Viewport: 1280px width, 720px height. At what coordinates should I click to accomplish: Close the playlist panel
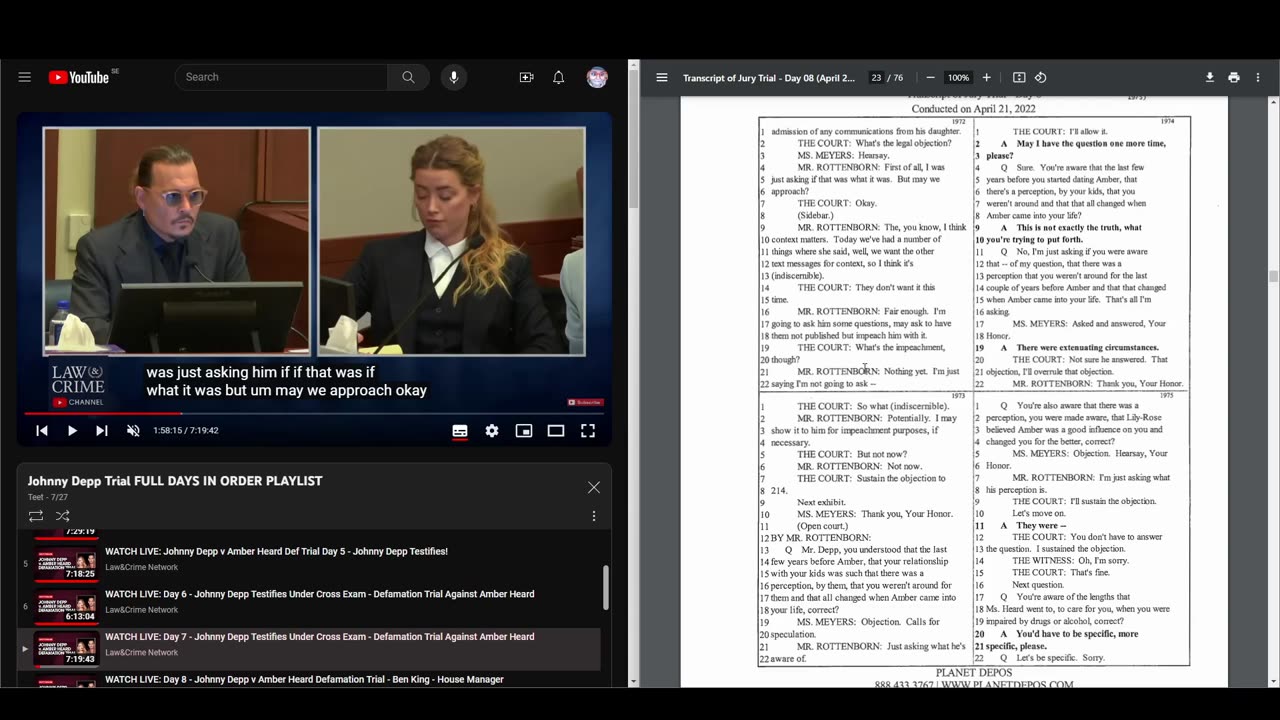tap(594, 487)
